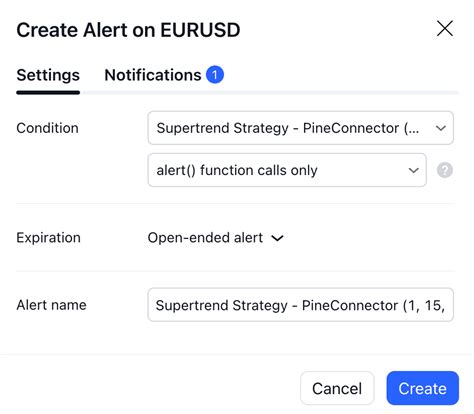Click the blue Create button
Image resolution: width=474 pixels, height=414 pixels.
tap(422, 388)
